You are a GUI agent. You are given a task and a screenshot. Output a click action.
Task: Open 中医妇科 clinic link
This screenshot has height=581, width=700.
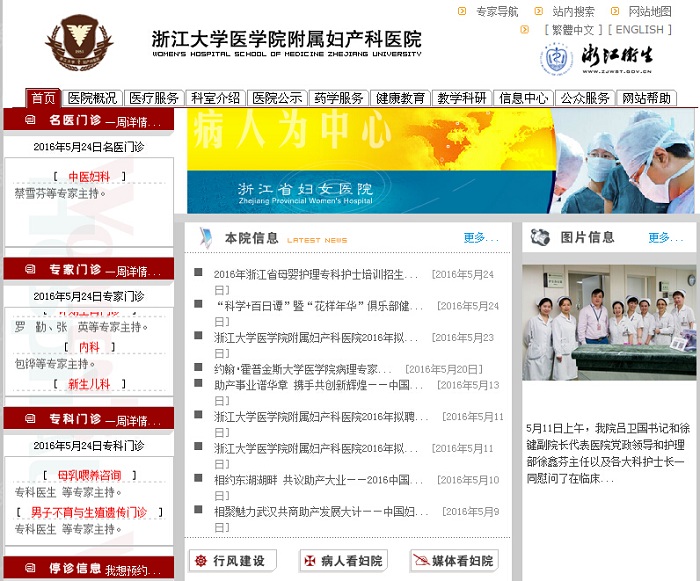click(89, 177)
